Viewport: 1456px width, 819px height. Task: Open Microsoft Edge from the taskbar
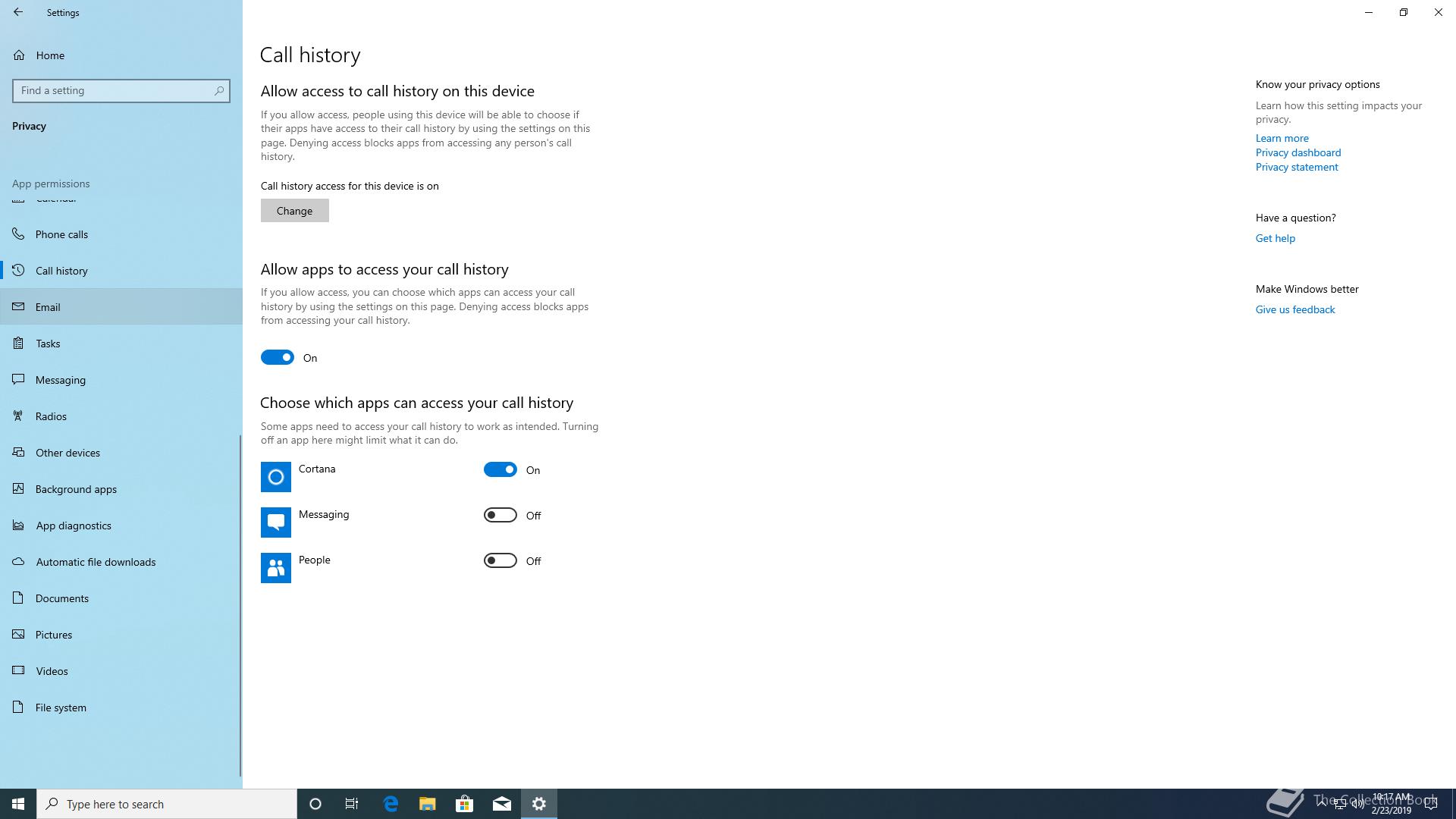coord(391,804)
